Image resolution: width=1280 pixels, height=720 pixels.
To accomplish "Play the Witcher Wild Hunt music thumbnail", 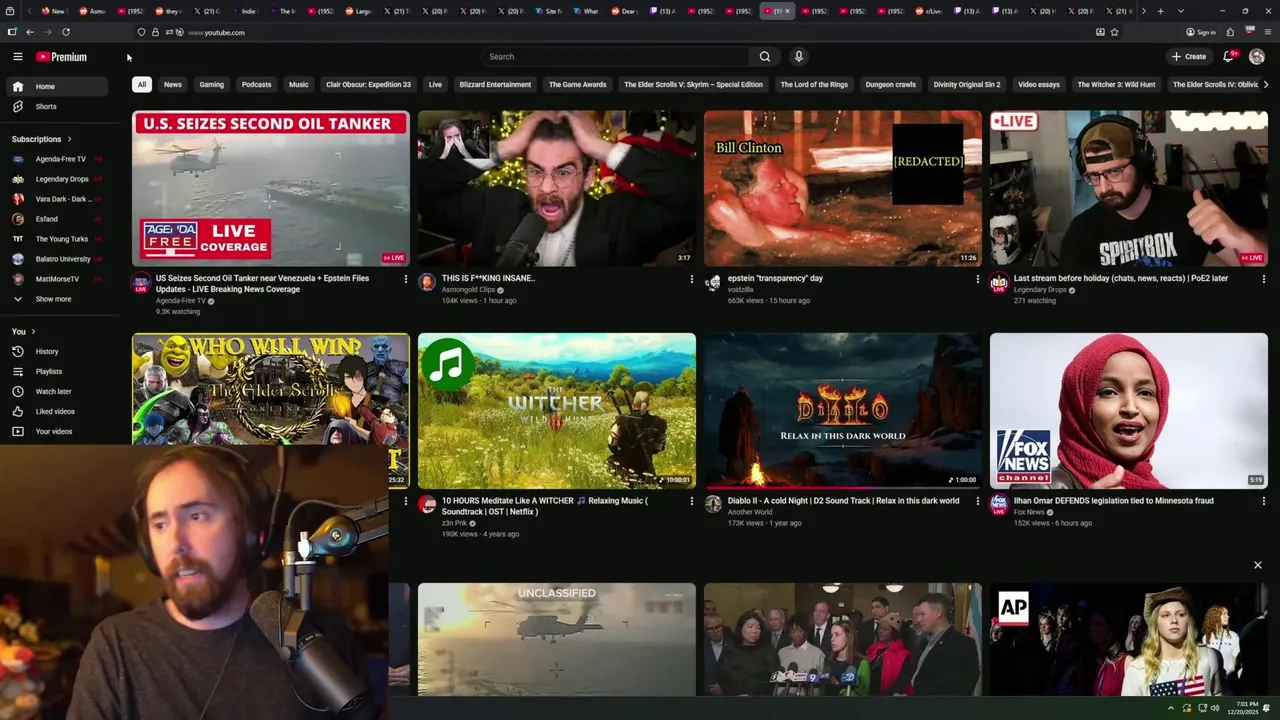I will point(557,410).
